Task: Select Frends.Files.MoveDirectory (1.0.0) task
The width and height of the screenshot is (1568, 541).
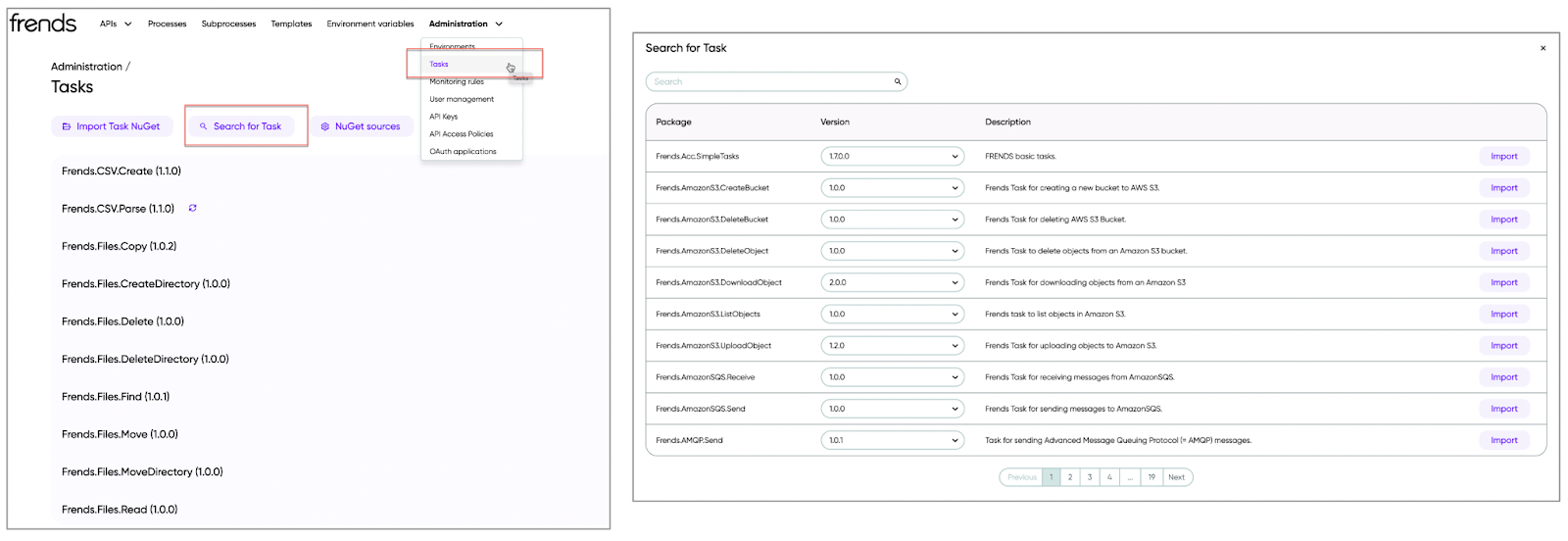Action: coord(142,471)
